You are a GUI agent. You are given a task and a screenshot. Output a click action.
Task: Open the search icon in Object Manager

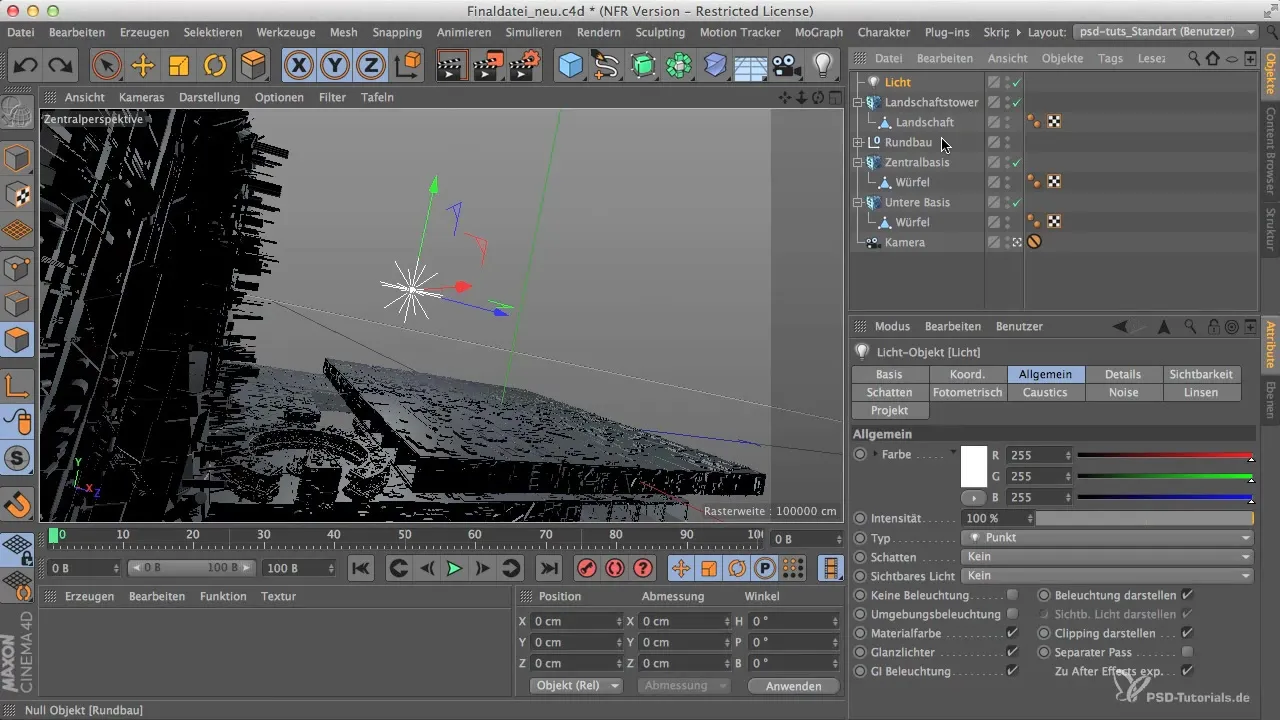tap(1194, 58)
